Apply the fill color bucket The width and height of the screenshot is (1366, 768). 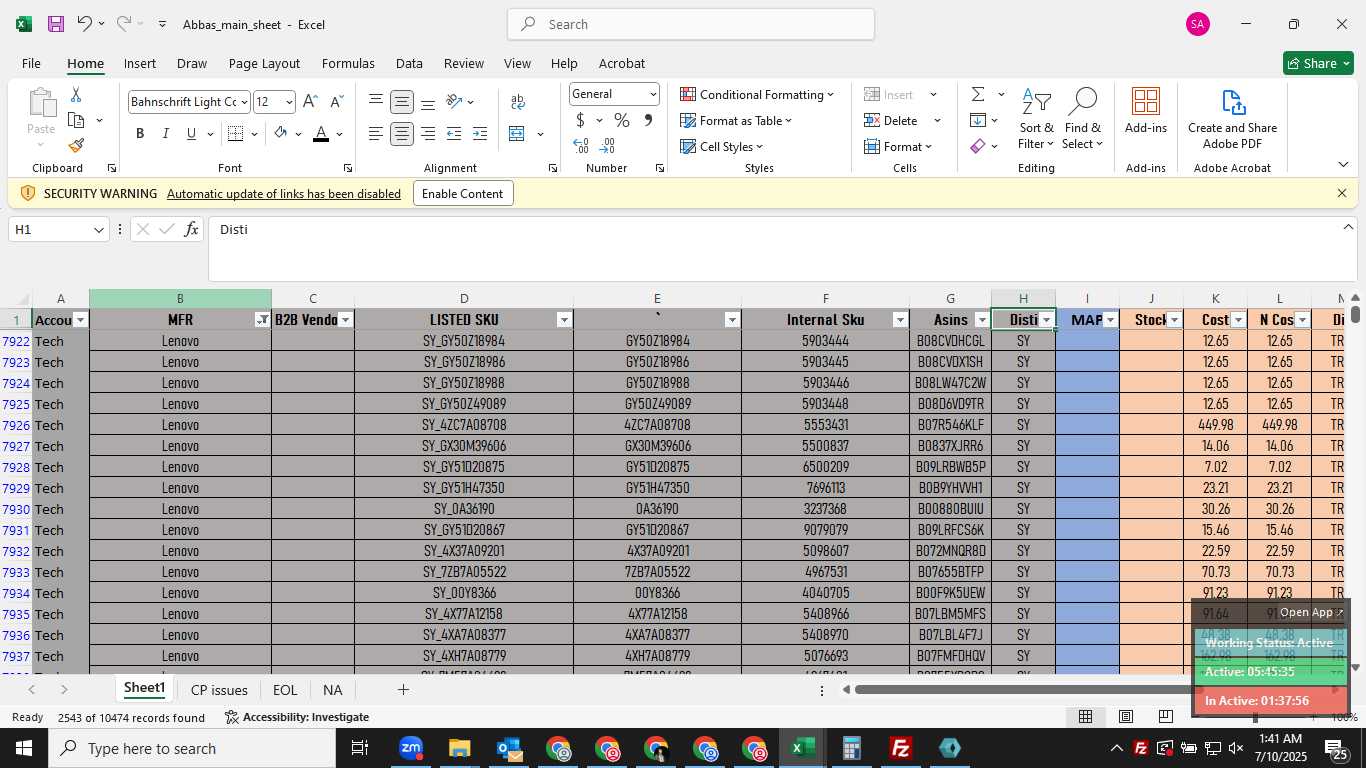coord(281,134)
